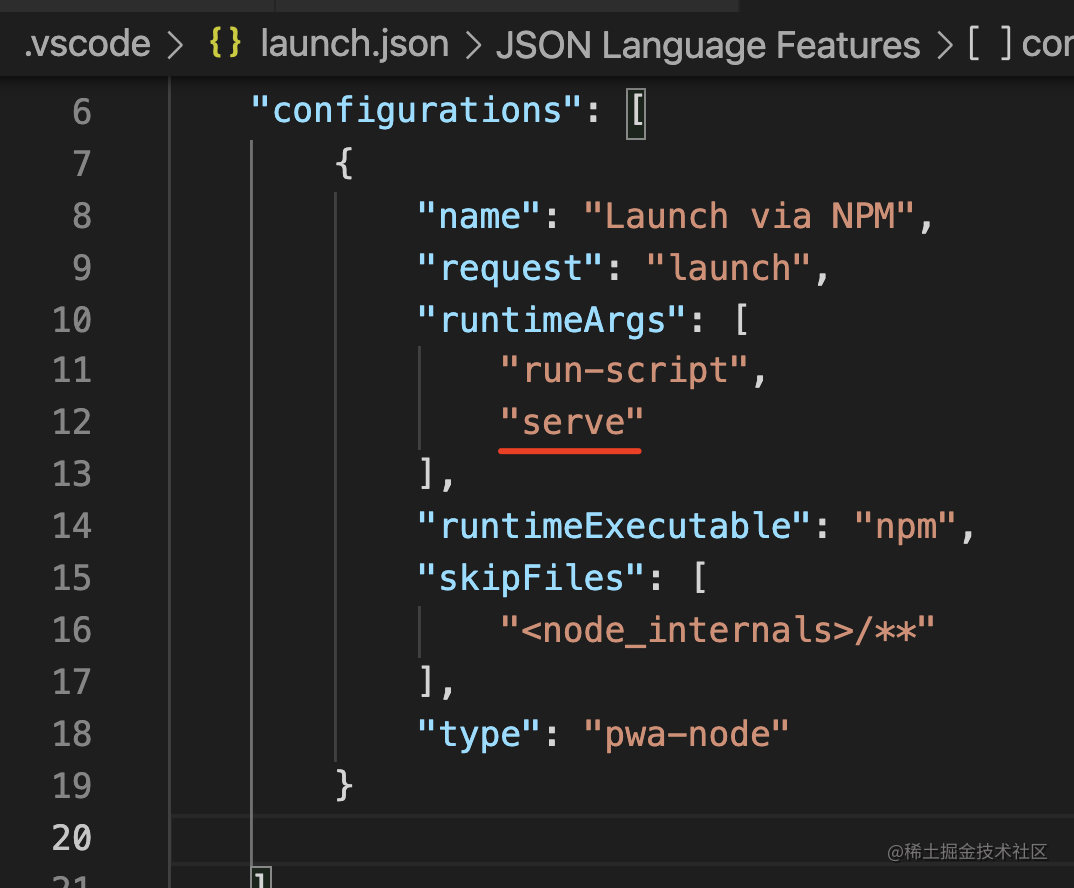Click the "Launch via NPM" name value

[748, 215]
